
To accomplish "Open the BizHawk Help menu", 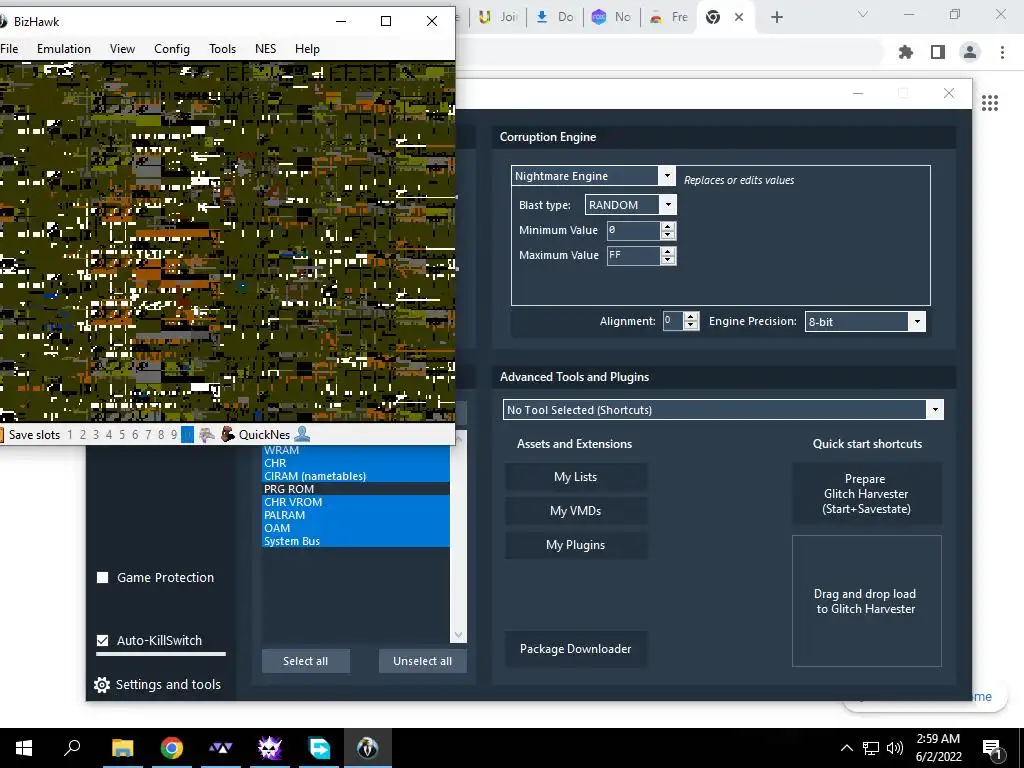I will point(307,49).
